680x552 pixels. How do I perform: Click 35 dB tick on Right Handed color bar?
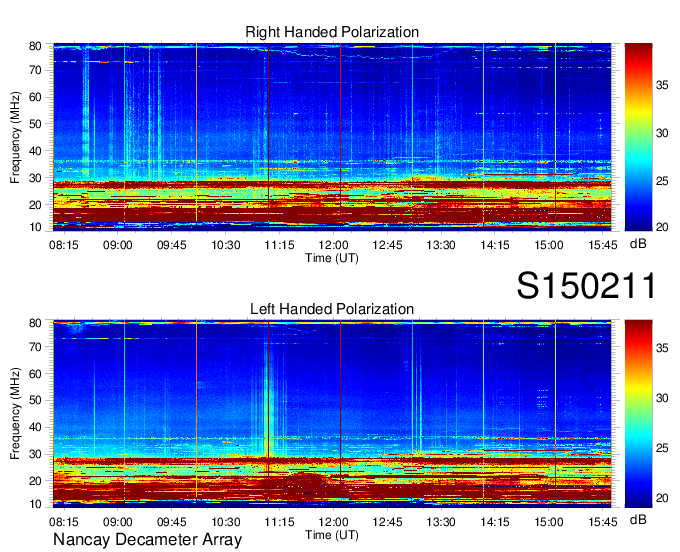pos(662,85)
